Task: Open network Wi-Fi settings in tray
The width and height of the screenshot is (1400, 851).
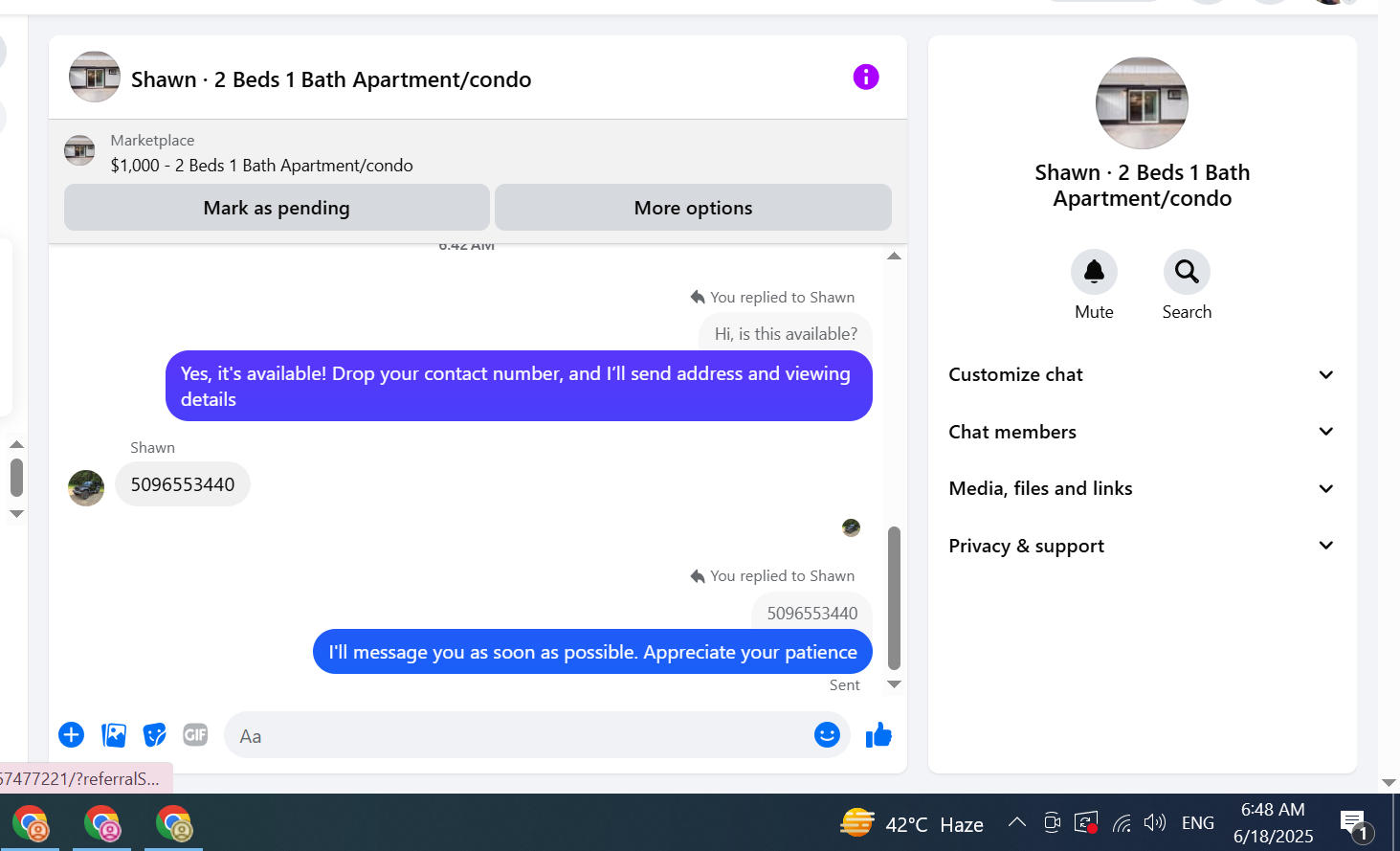Action: click(x=1122, y=822)
